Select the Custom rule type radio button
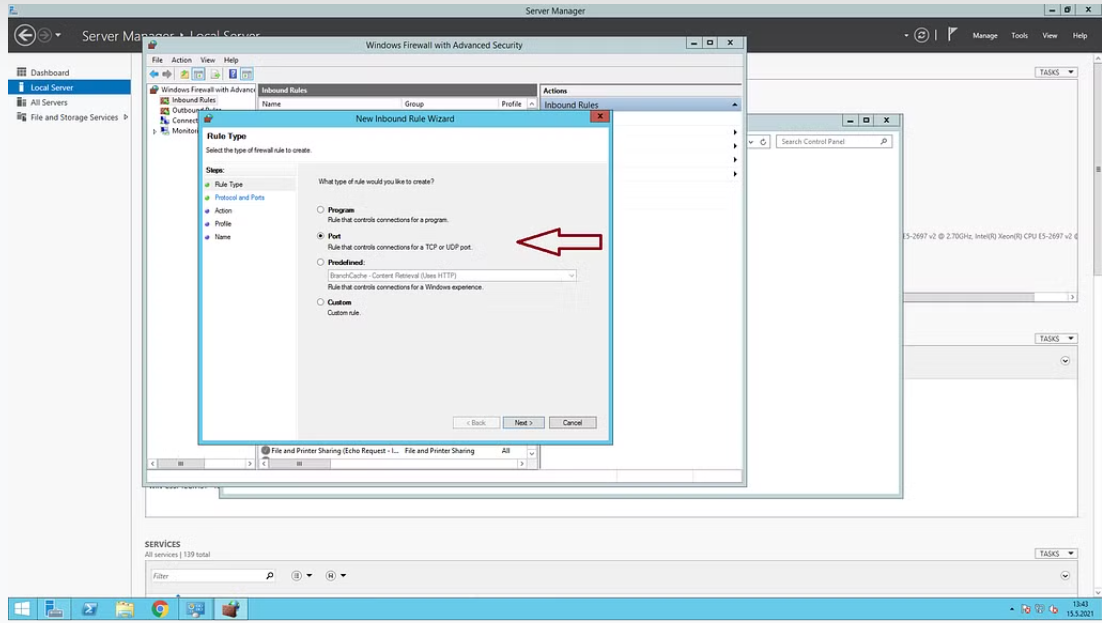This screenshot has height=623, width=1102. 320,302
